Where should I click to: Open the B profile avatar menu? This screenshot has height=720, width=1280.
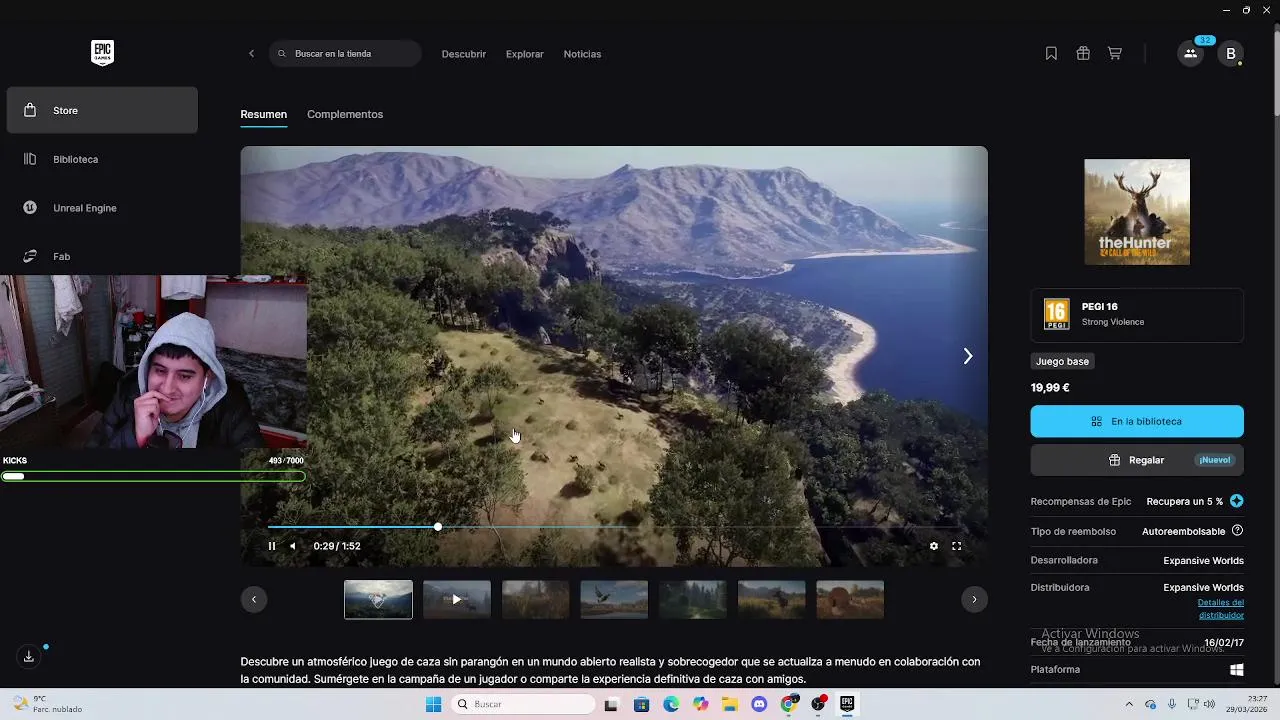point(1231,54)
